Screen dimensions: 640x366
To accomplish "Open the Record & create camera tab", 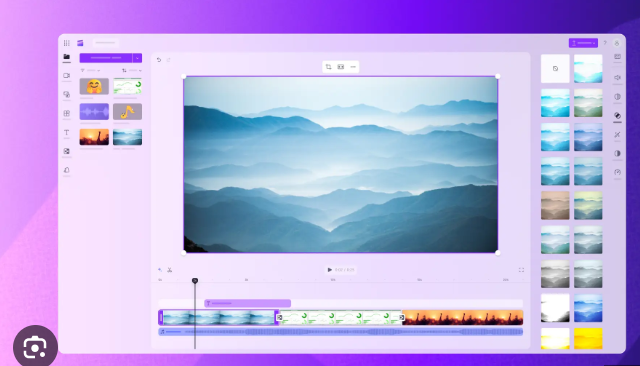I will tap(67, 75).
